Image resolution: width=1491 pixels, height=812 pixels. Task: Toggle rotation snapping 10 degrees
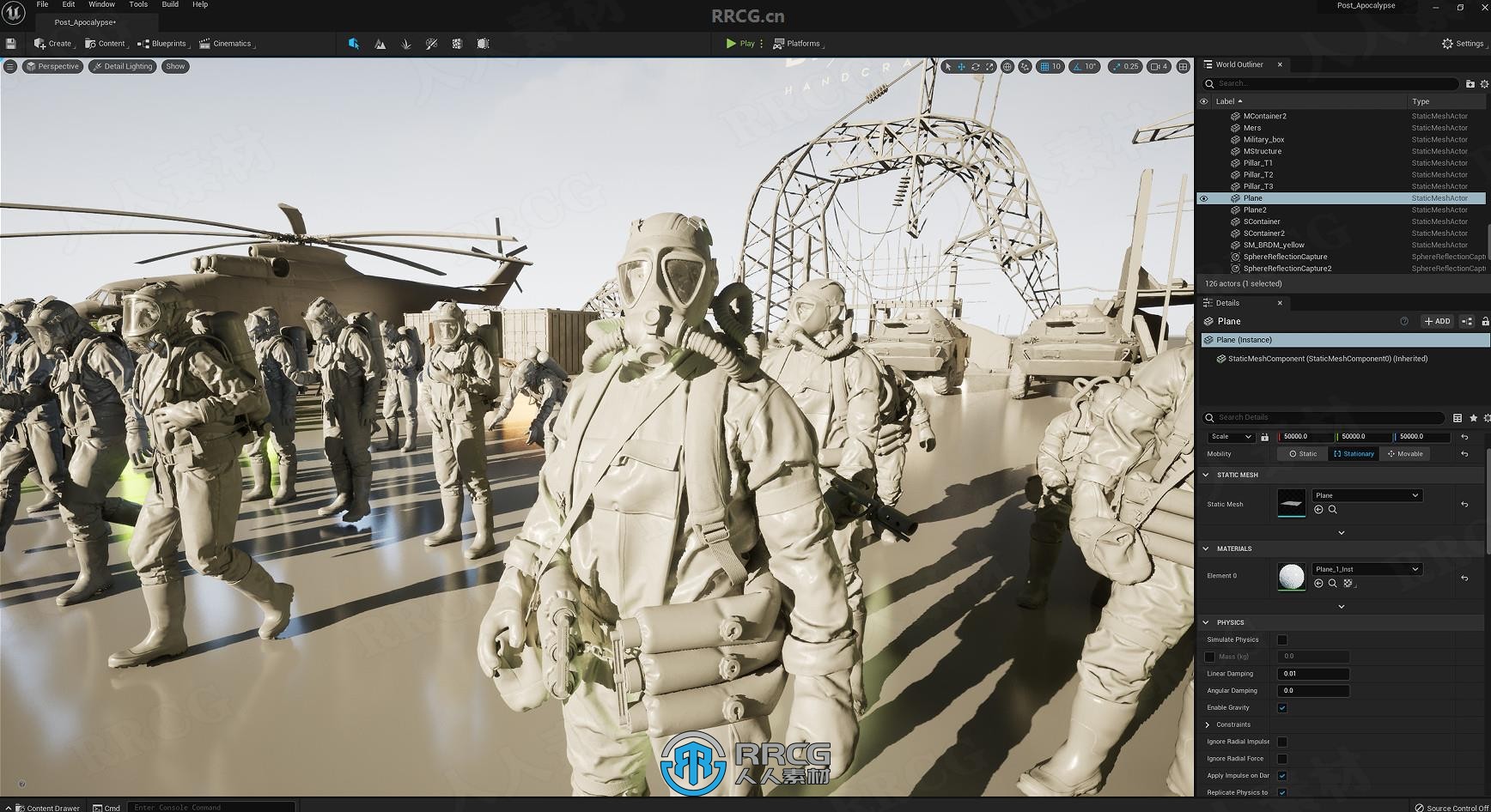[x=1085, y=66]
